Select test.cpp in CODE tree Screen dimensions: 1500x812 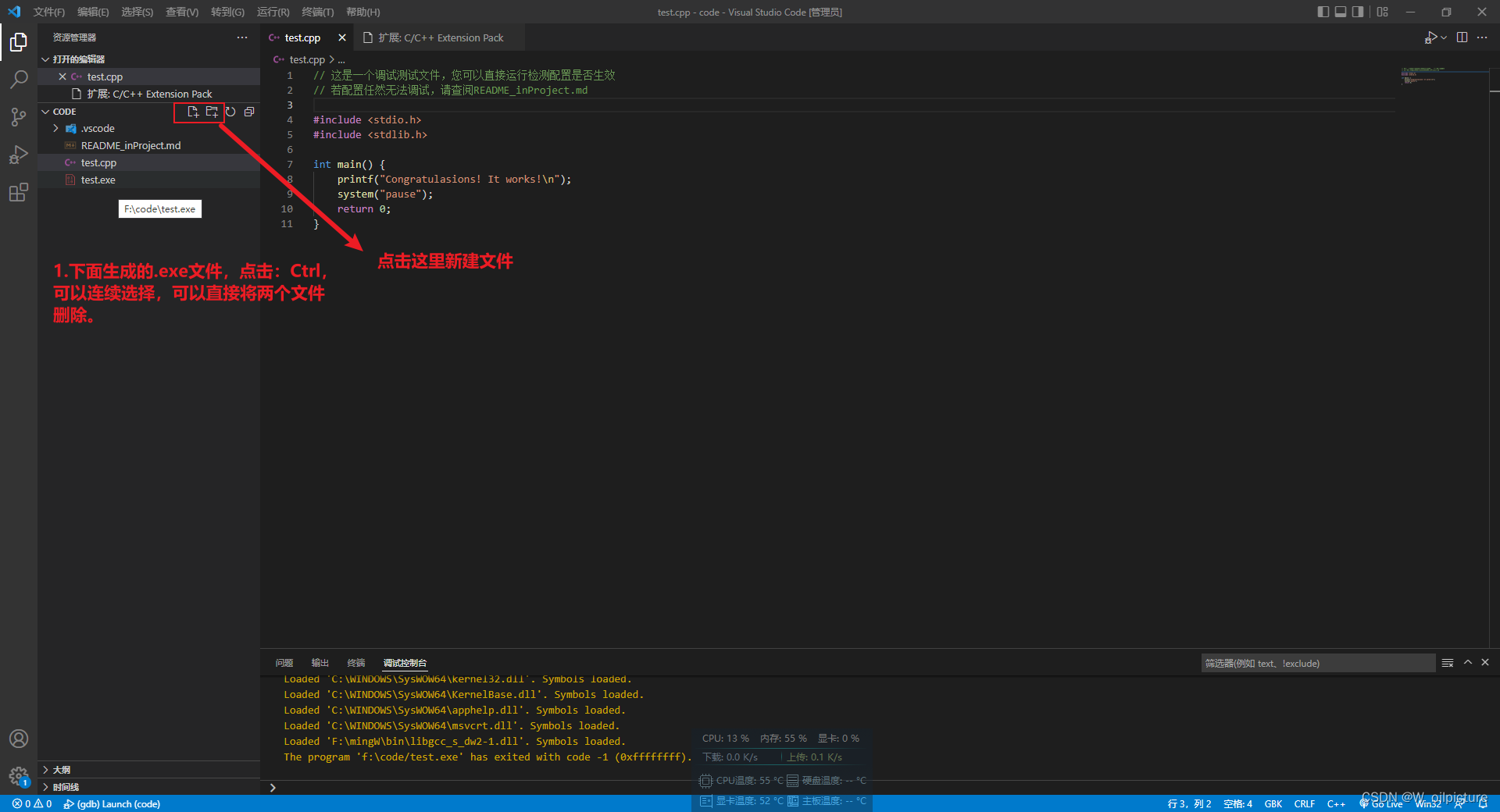tap(148, 162)
